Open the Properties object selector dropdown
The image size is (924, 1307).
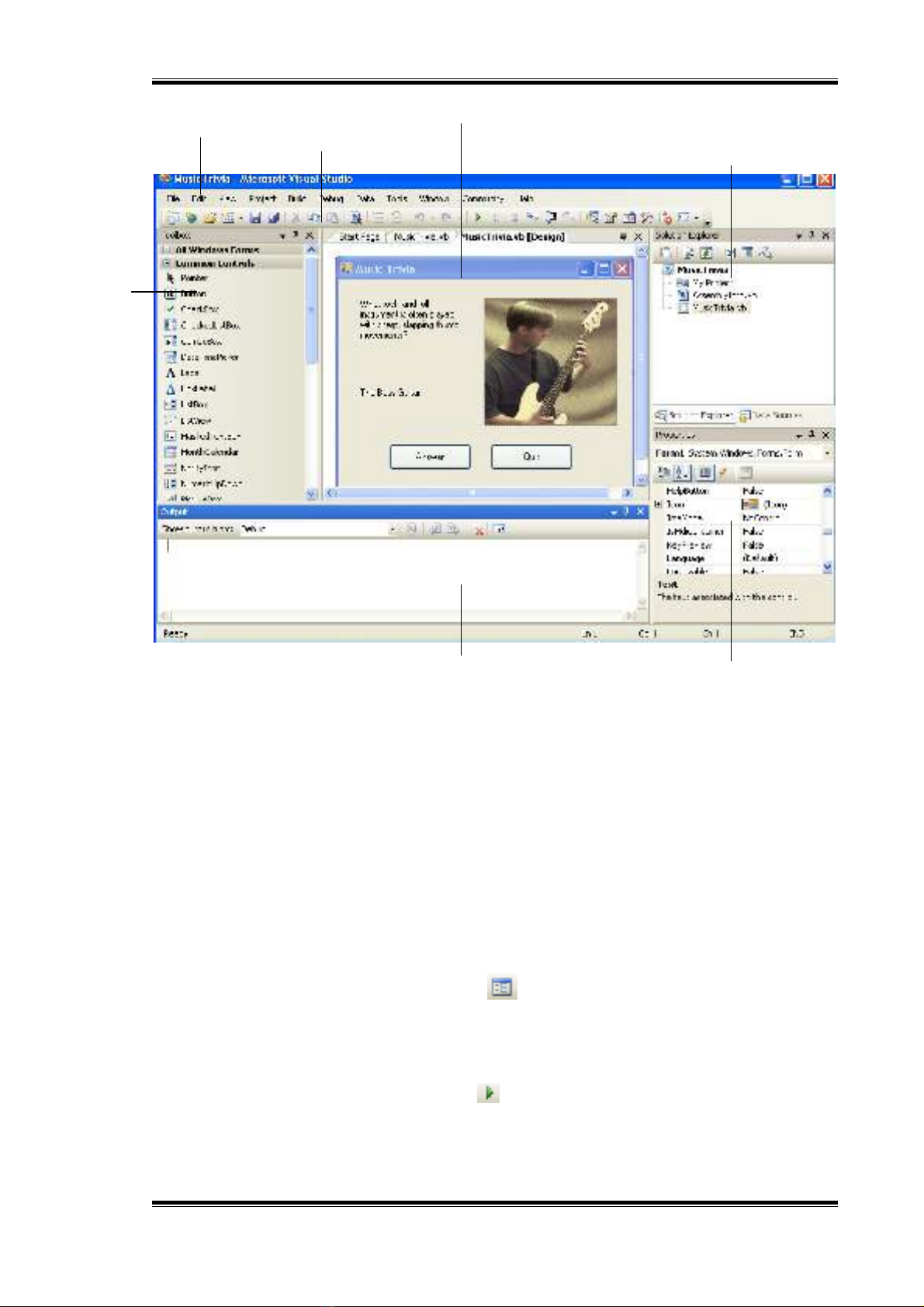(x=828, y=453)
